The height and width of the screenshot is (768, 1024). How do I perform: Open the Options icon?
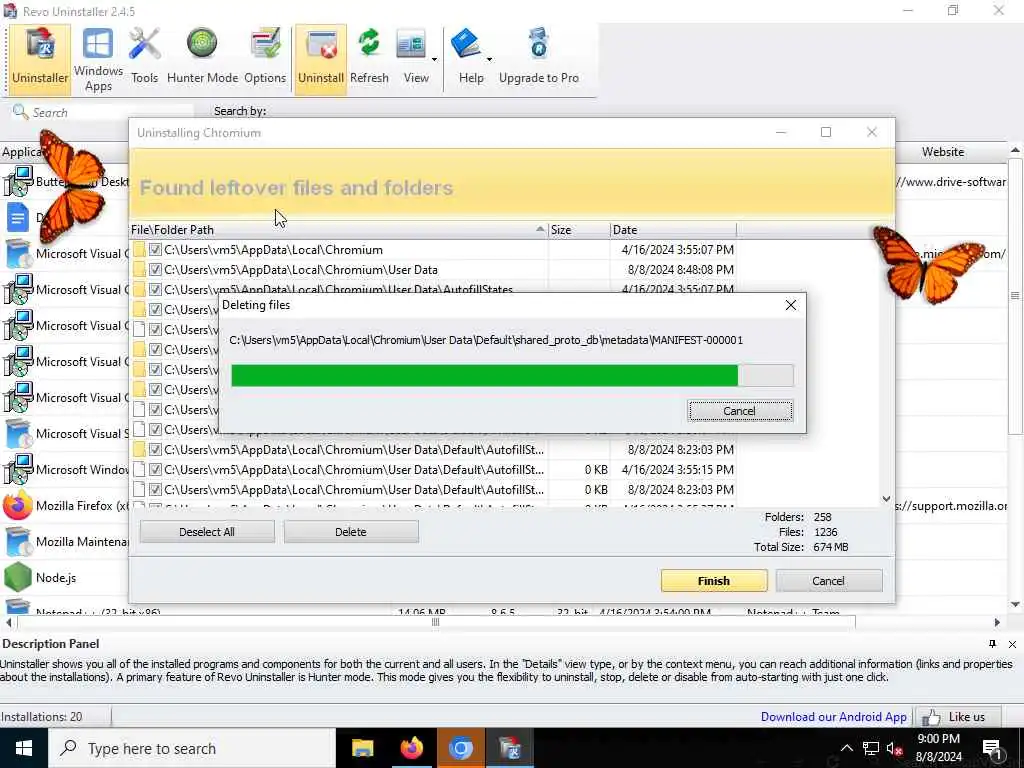[x=265, y=57]
